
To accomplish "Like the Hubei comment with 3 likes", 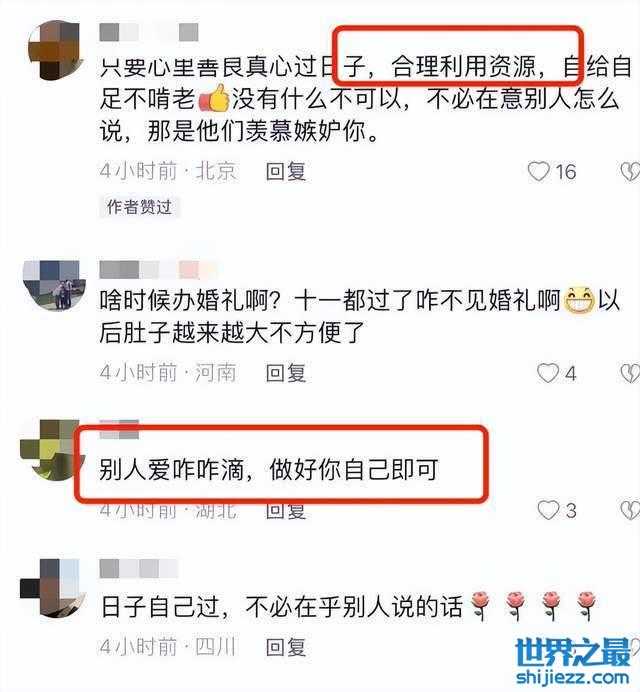I will (548, 510).
